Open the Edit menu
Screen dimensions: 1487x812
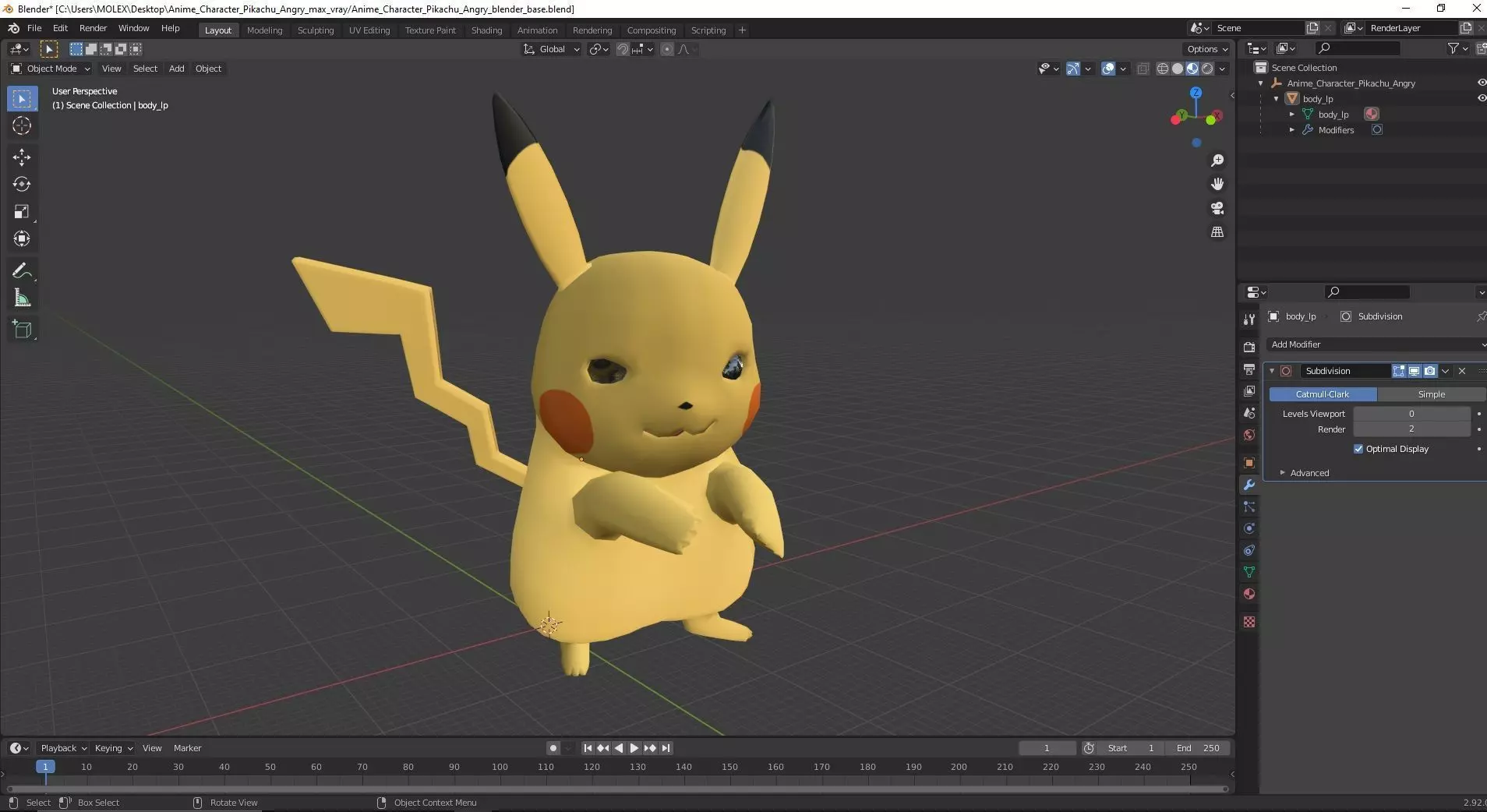(60, 28)
